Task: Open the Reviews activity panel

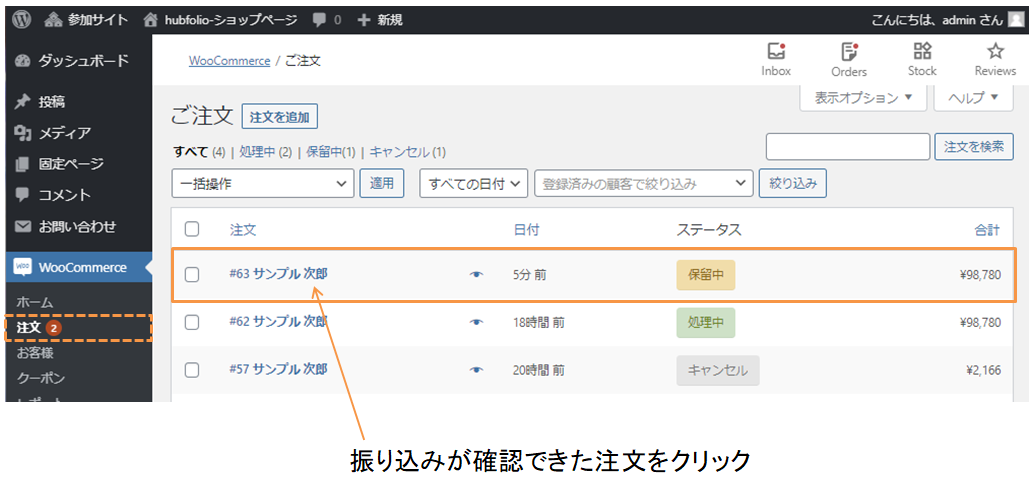Action: (996, 60)
